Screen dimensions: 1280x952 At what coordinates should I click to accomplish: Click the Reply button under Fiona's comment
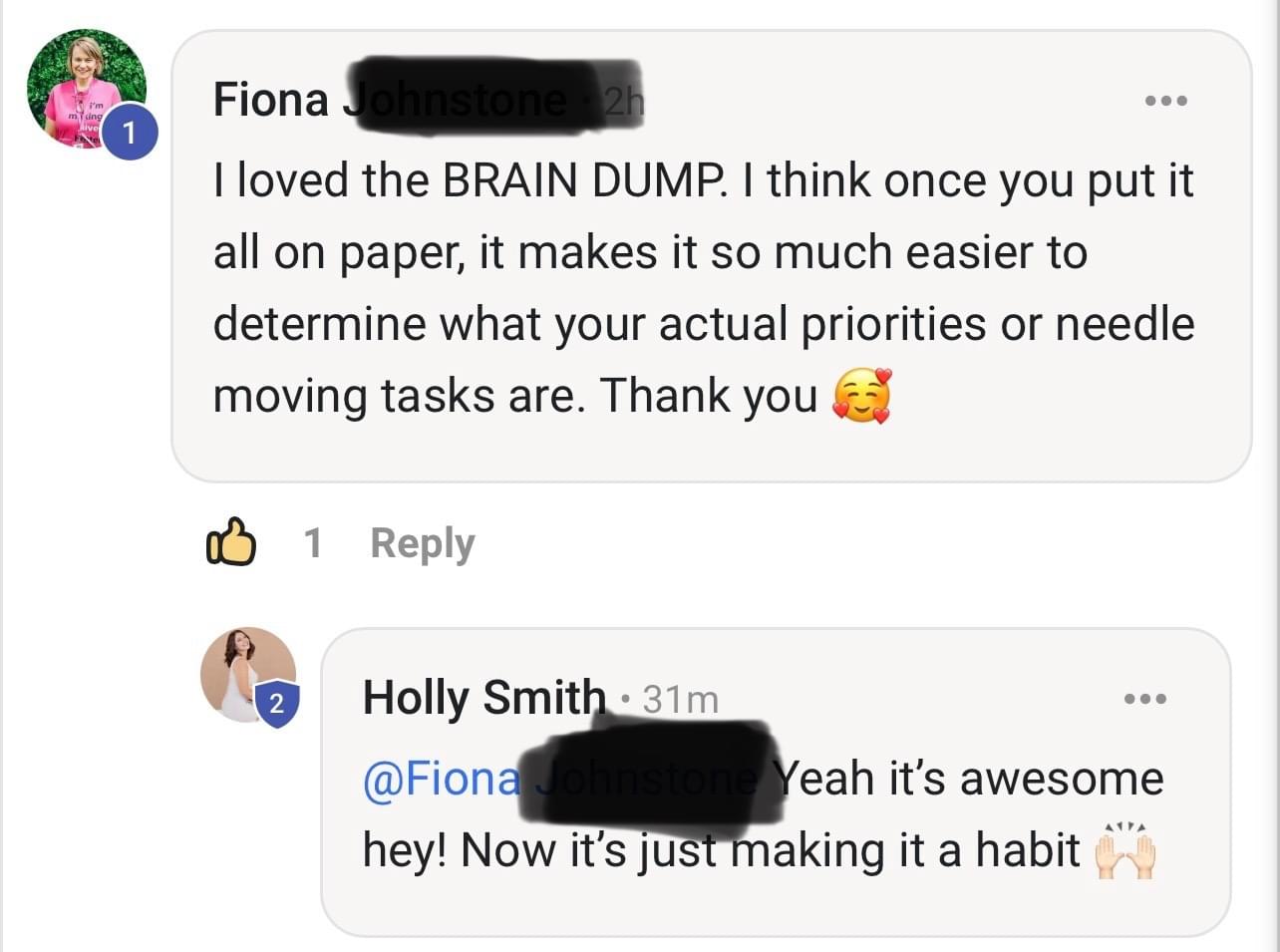[422, 543]
